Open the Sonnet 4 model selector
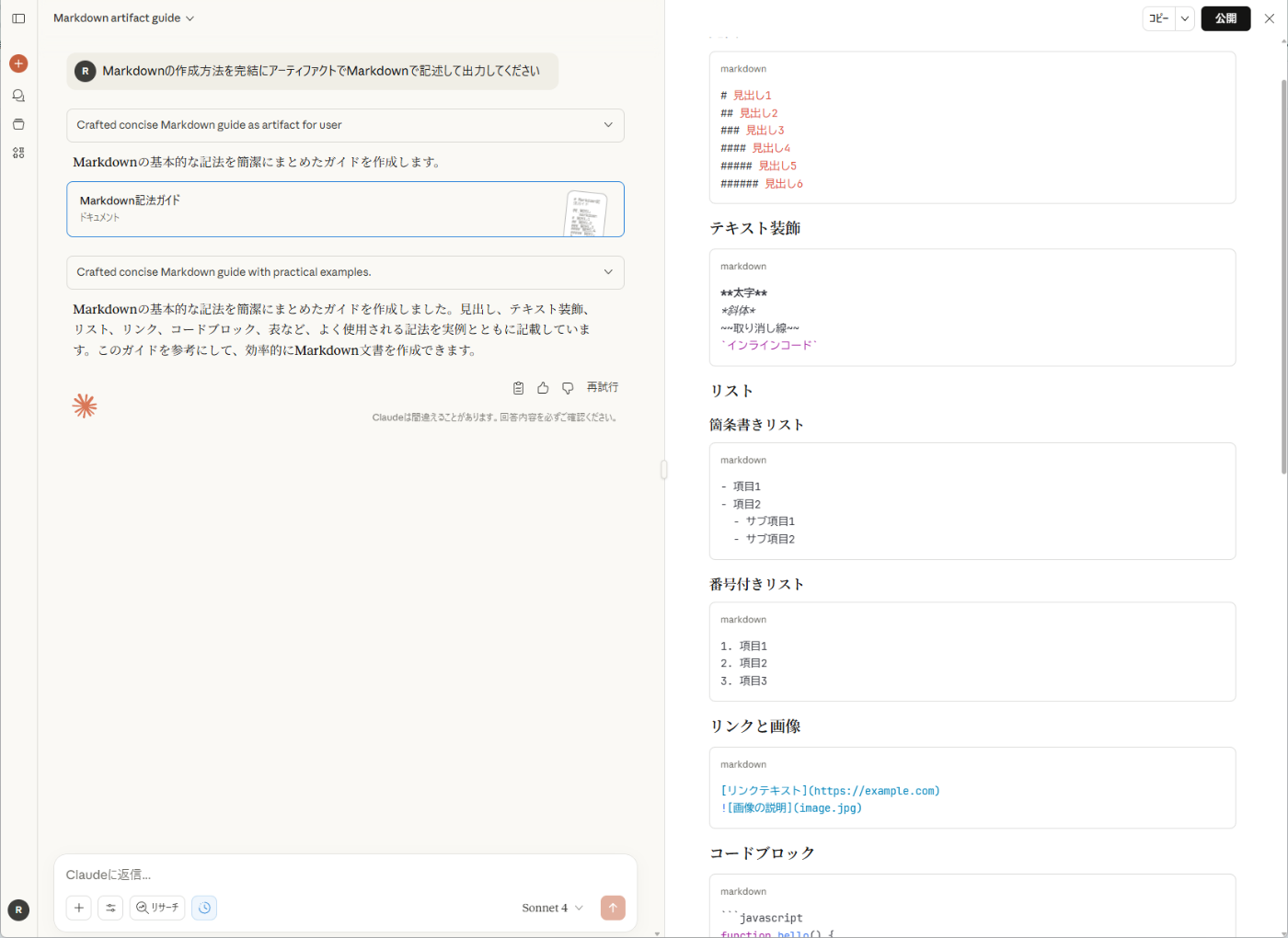Viewport: 1288px width, 938px height. pos(552,908)
